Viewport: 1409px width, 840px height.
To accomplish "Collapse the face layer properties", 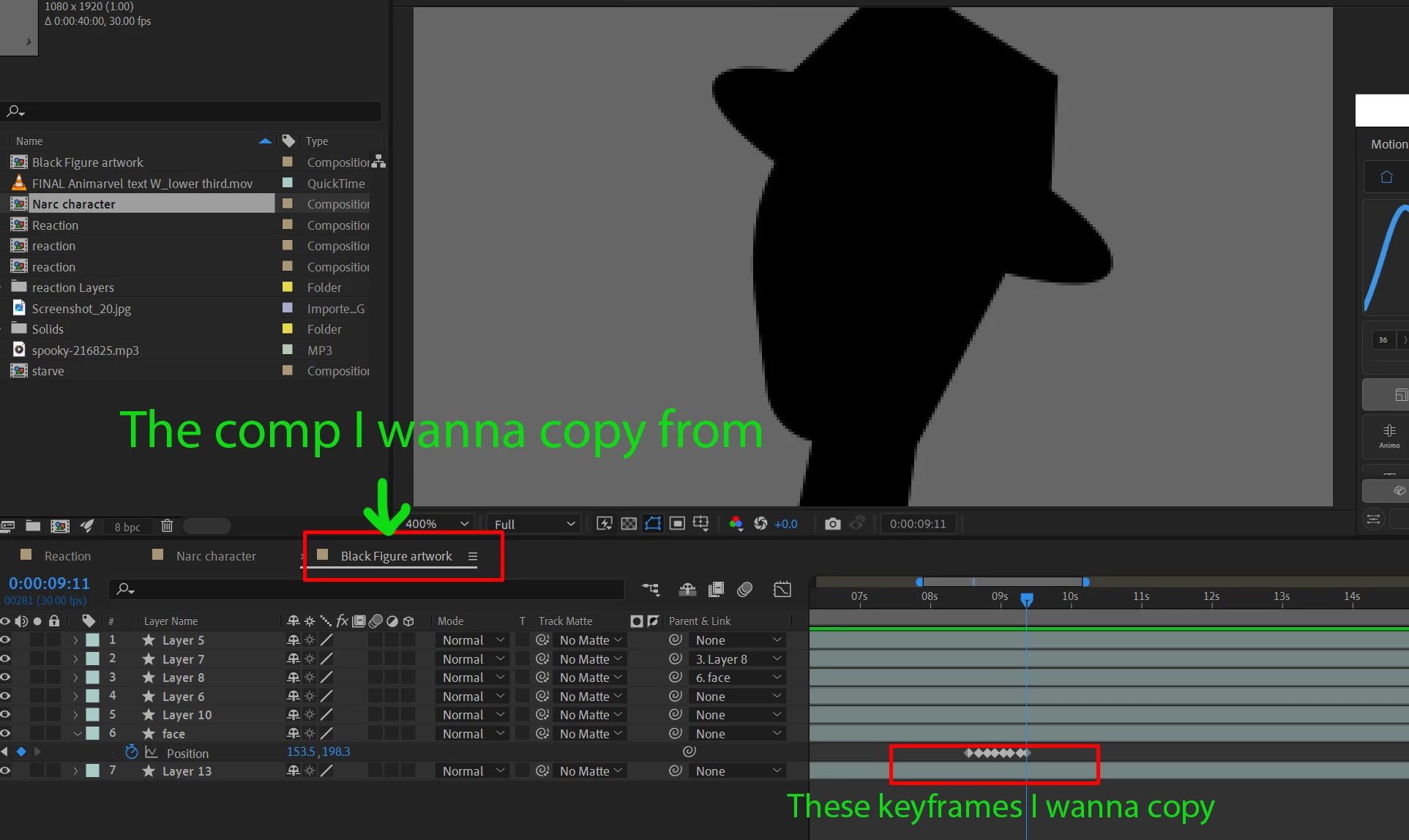I will point(77,733).
